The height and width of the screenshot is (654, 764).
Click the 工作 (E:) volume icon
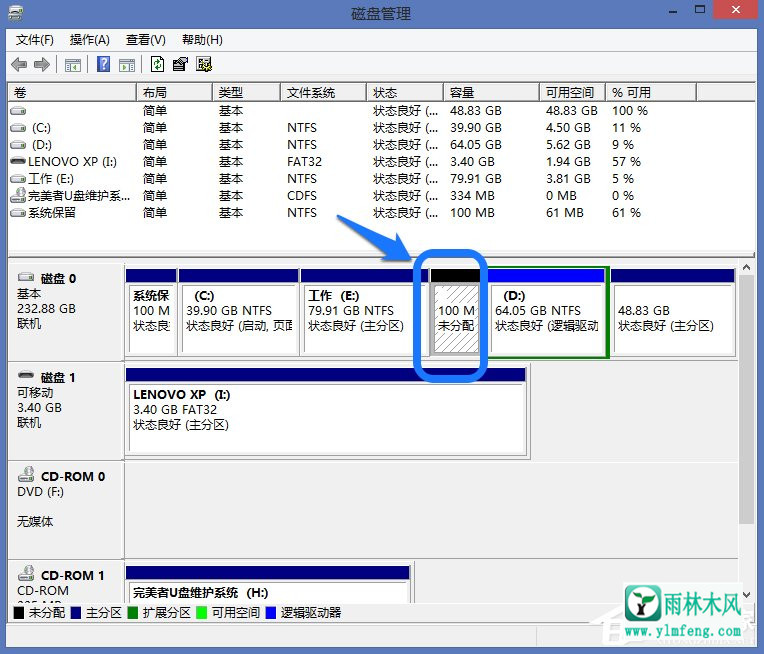pyautogui.click(x=18, y=179)
